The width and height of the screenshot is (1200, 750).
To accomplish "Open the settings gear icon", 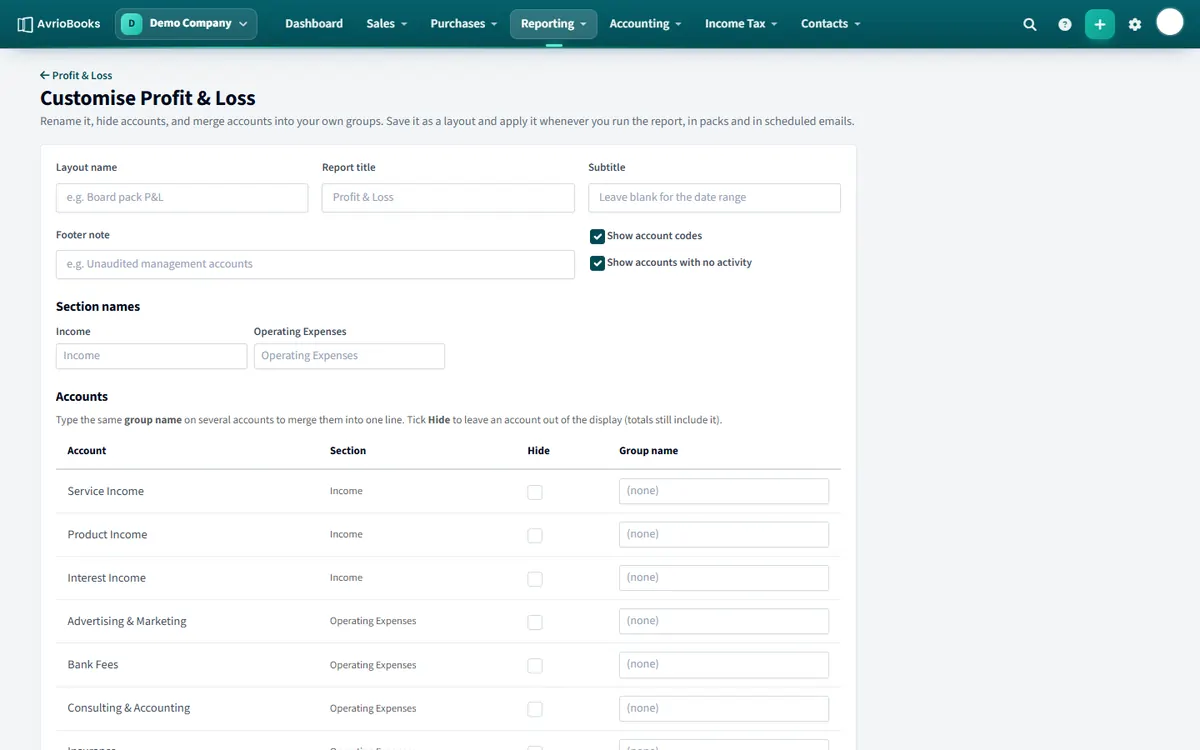I will pyautogui.click(x=1135, y=24).
